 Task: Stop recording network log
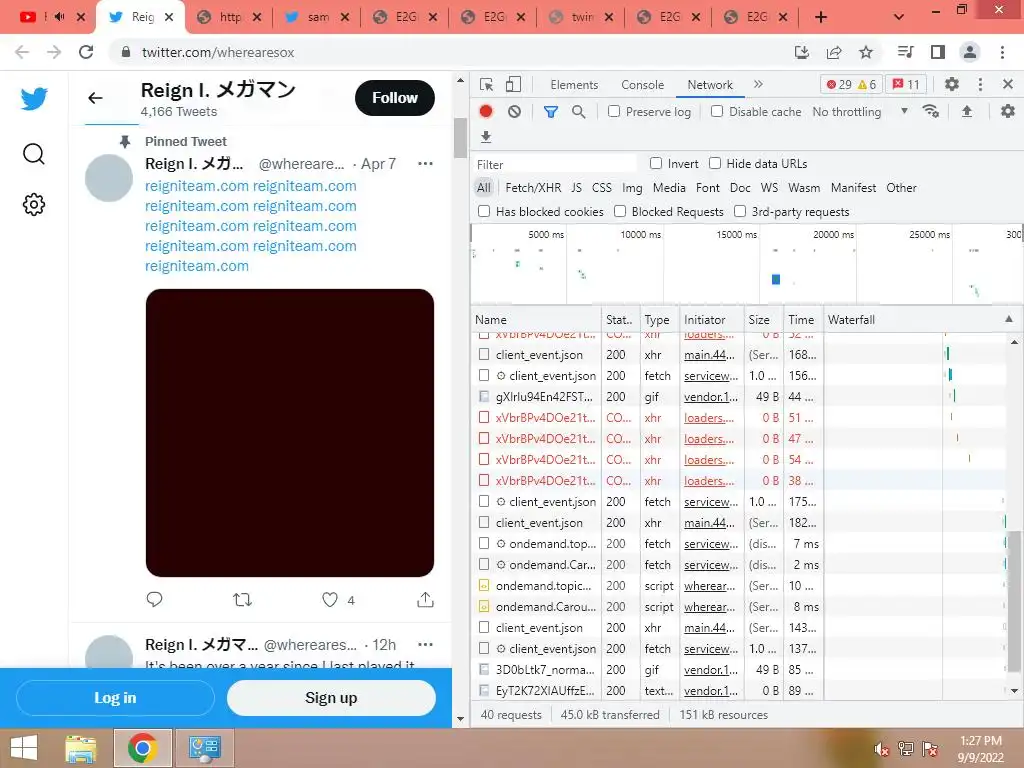pos(486,112)
